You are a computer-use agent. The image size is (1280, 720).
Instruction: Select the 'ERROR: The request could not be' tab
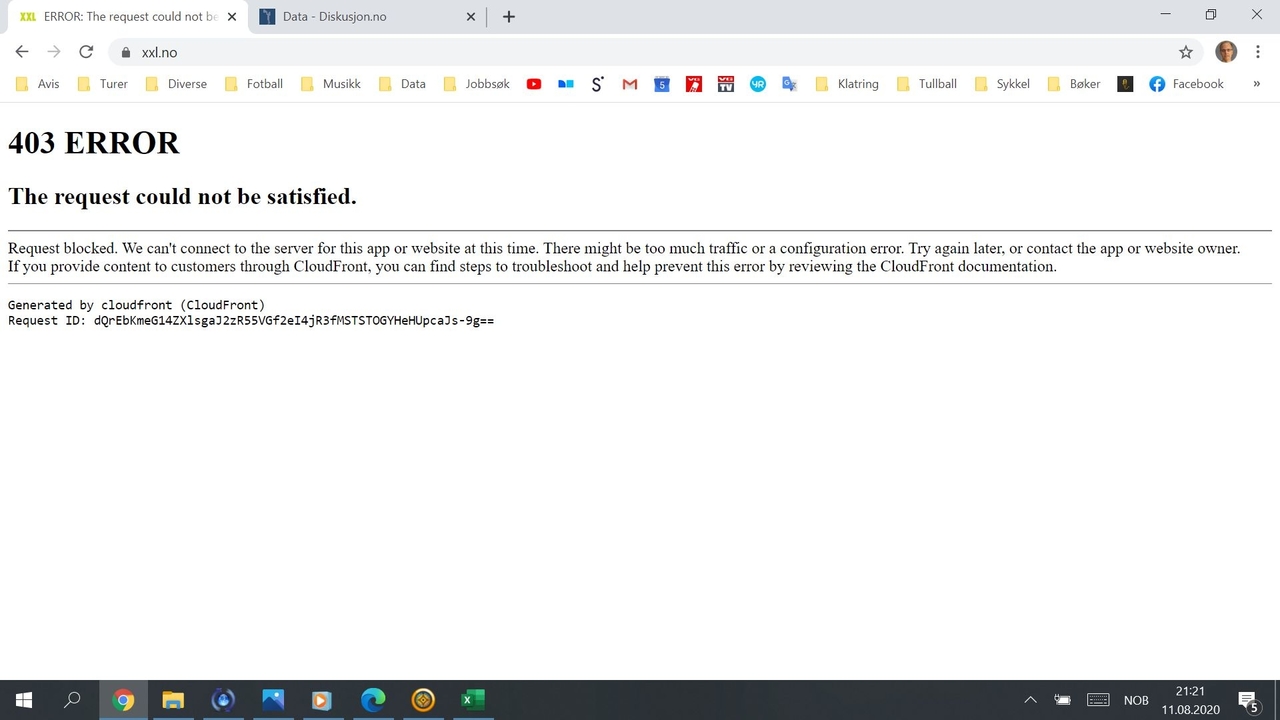tap(128, 16)
